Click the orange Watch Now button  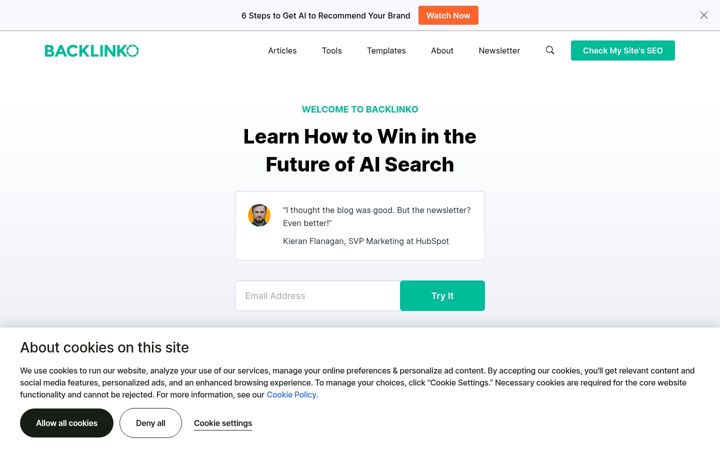448,15
